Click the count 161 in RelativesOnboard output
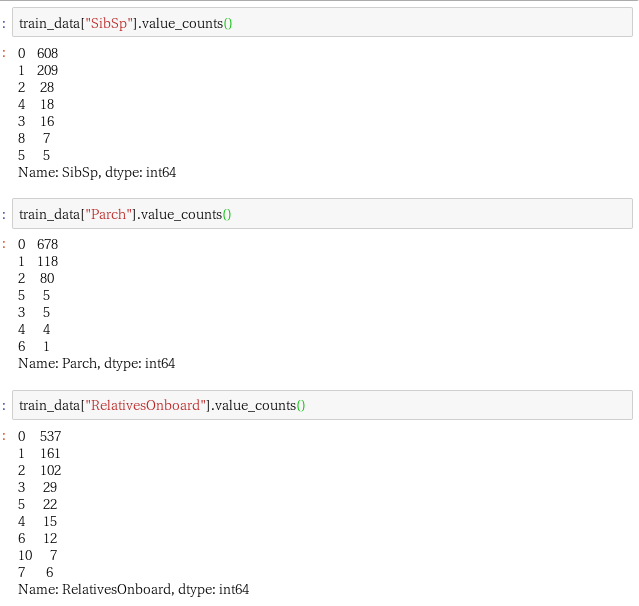This screenshot has height=606, width=639. (50, 454)
